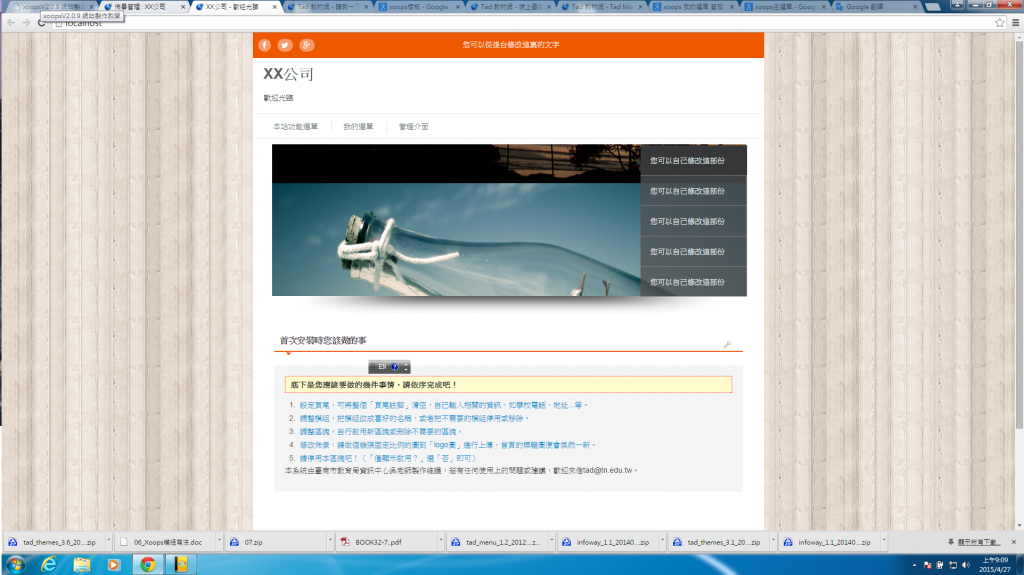Viewport: 1024px width, 575px height.
Task: Expand options arrow on the language bar
Action: pos(406,367)
